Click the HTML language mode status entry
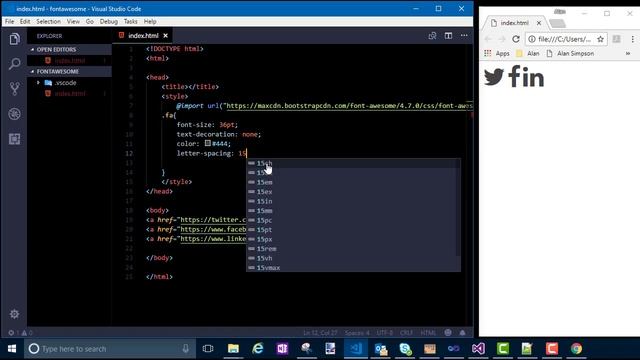The height and width of the screenshot is (360, 640). [428, 333]
